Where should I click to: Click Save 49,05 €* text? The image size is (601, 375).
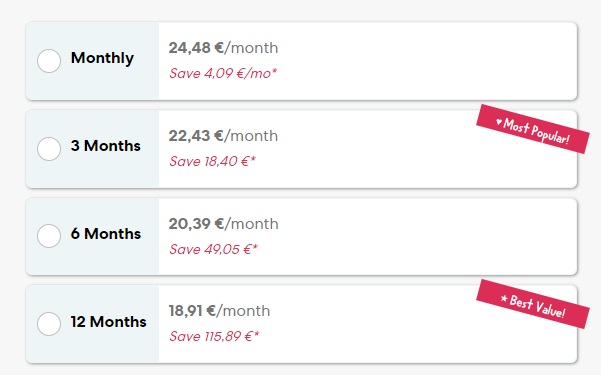click(213, 249)
